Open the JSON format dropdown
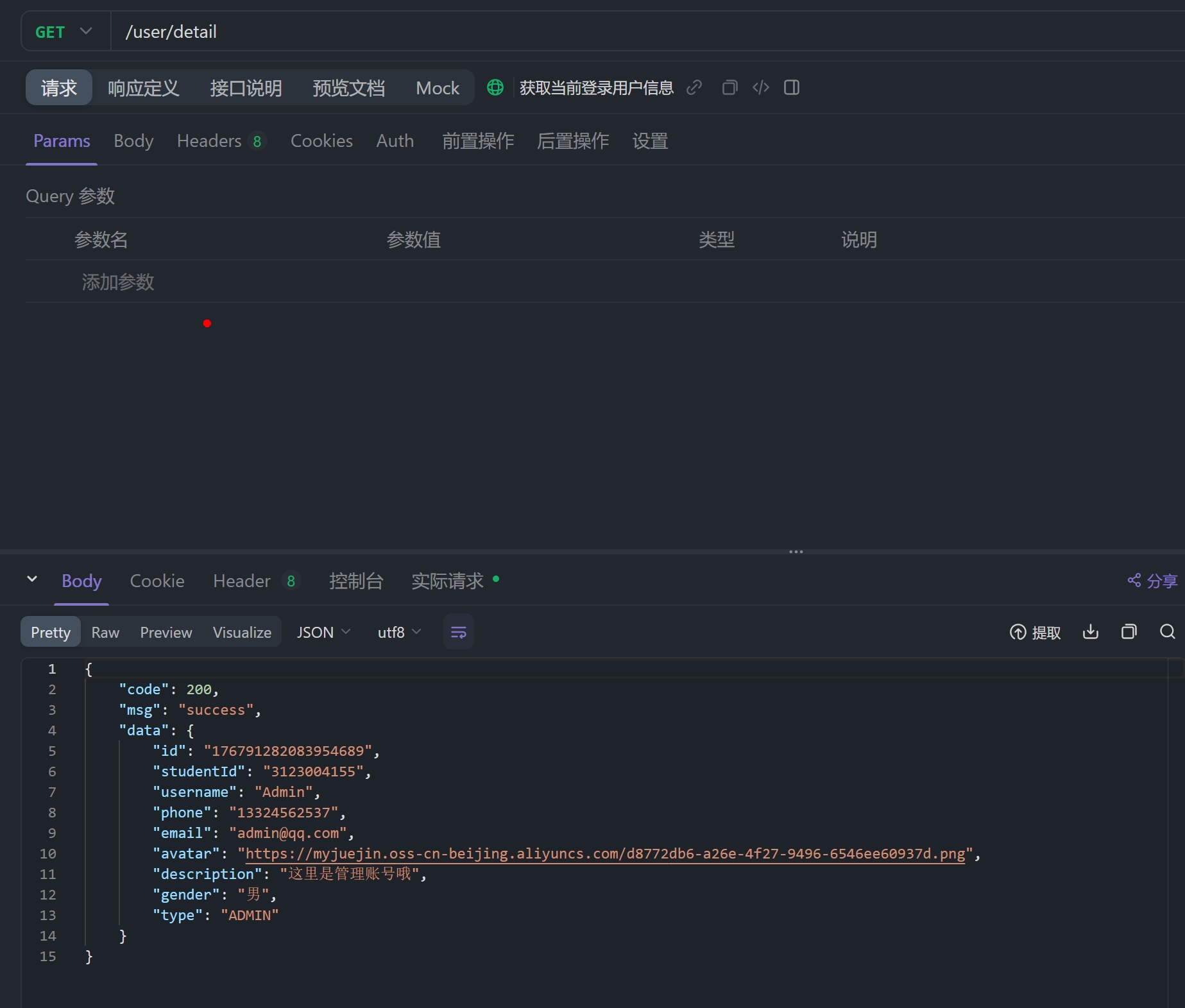This screenshot has height=1008, width=1185. [x=323, y=632]
